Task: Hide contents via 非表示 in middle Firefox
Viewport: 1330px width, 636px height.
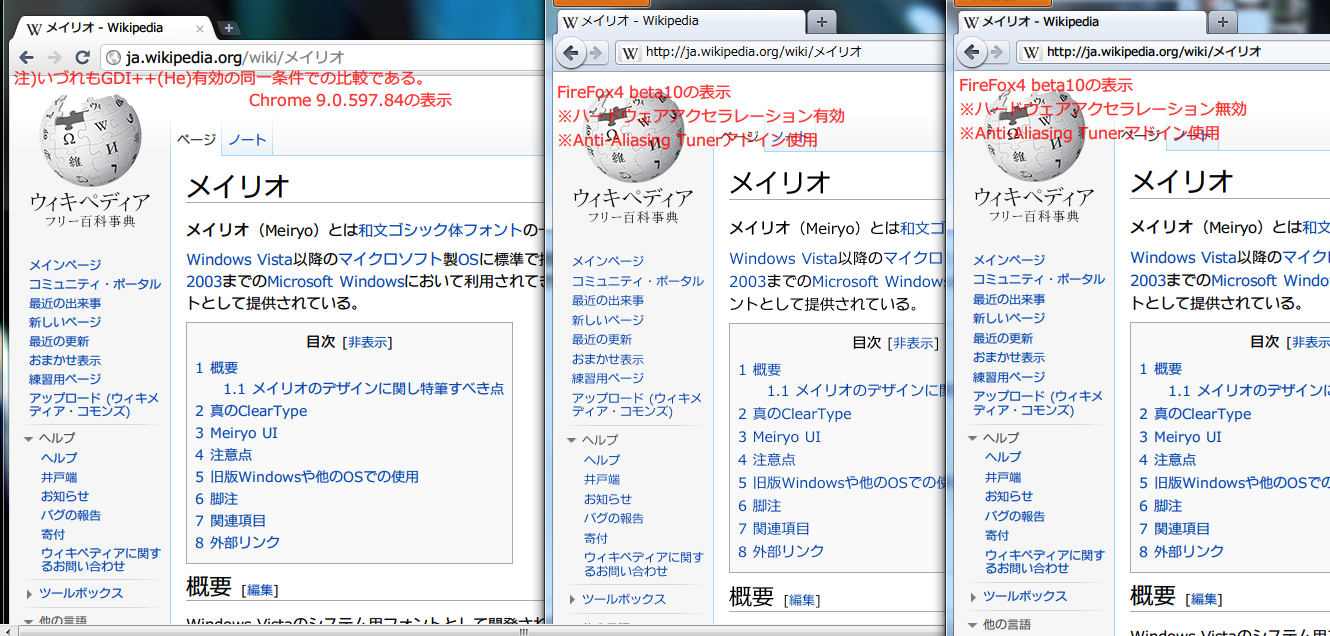Action: coord(912,343)
